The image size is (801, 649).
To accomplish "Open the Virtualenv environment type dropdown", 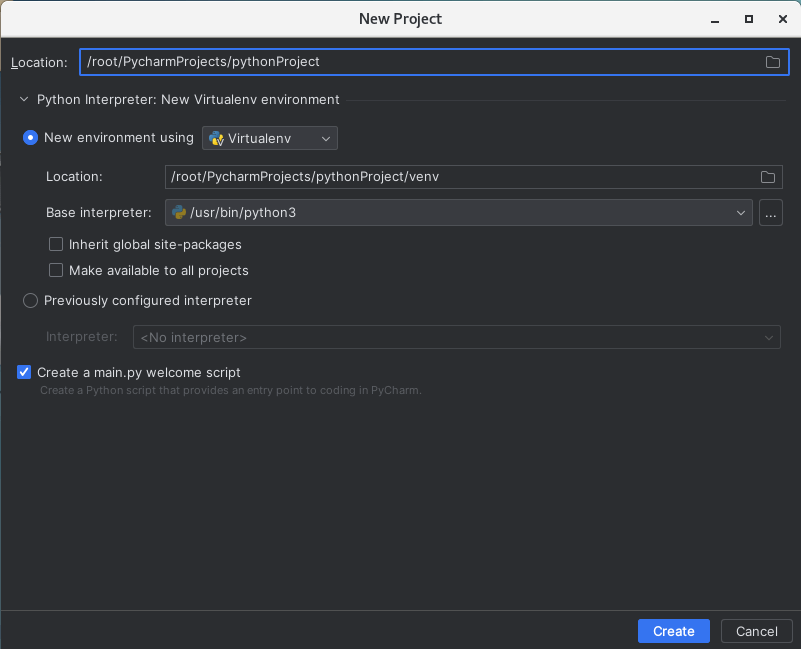I will pyautogui.click(x=270, y=138).
